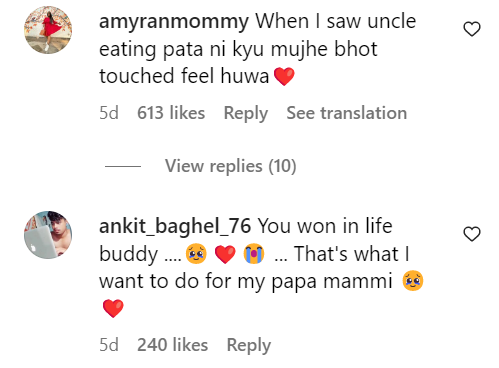
Task: Like ankit_baghel_76's comment with the heart icon
Action: pyautogui.click(x=472, y=234)
